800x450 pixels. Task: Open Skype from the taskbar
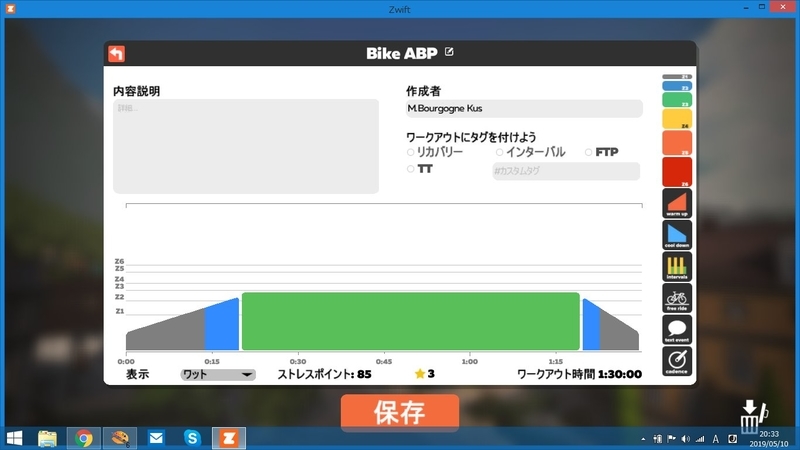tap(192, 438)
